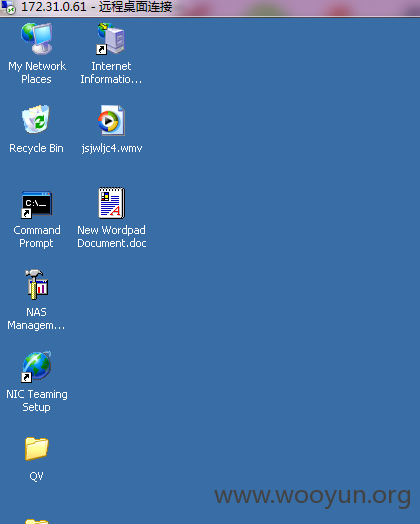This screenshot has width=420, height=524.
Task: Open NAS Management tool icon
Action: point(37,284)
